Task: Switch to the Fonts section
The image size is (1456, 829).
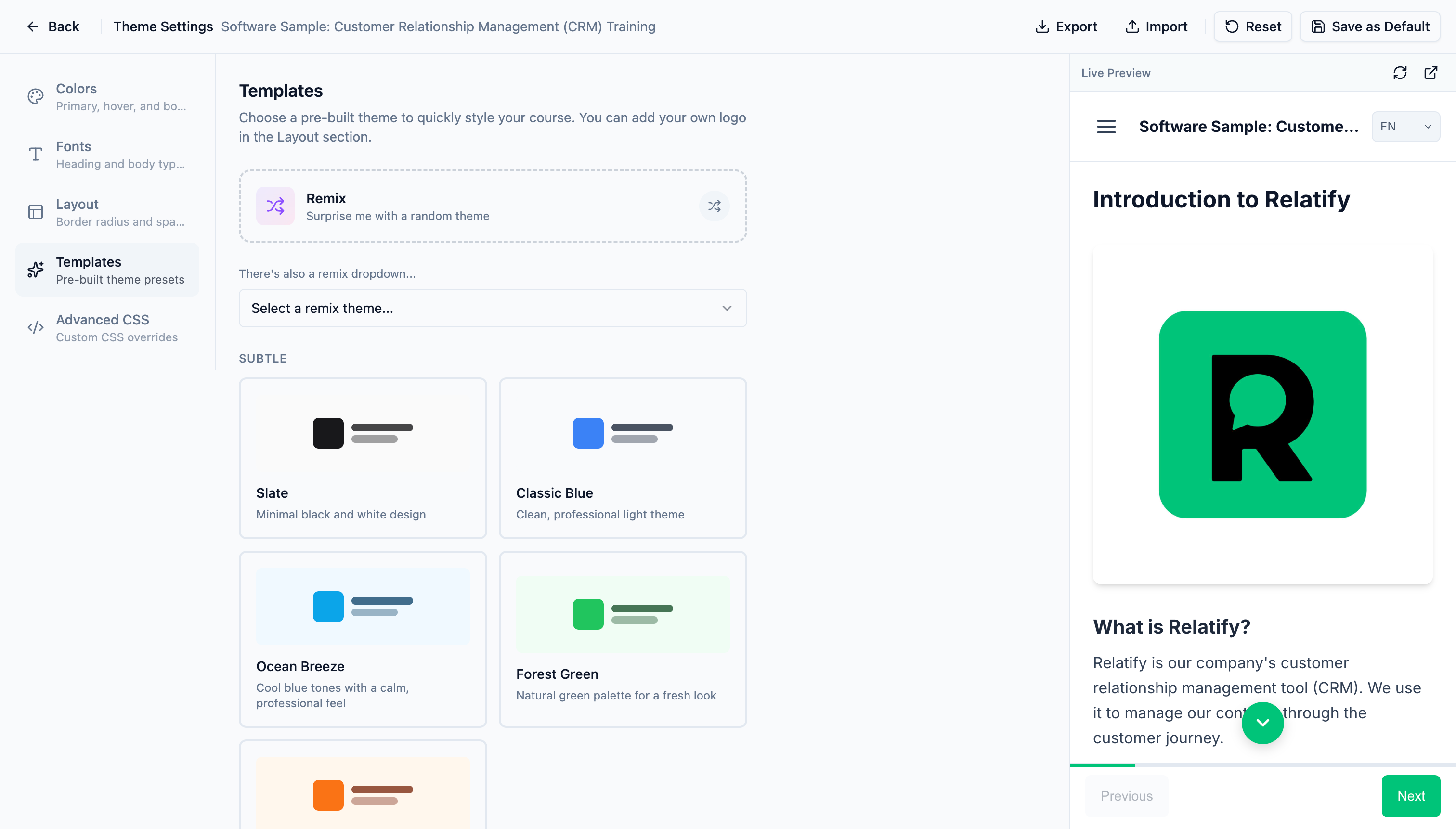Action: pos(107,155)
